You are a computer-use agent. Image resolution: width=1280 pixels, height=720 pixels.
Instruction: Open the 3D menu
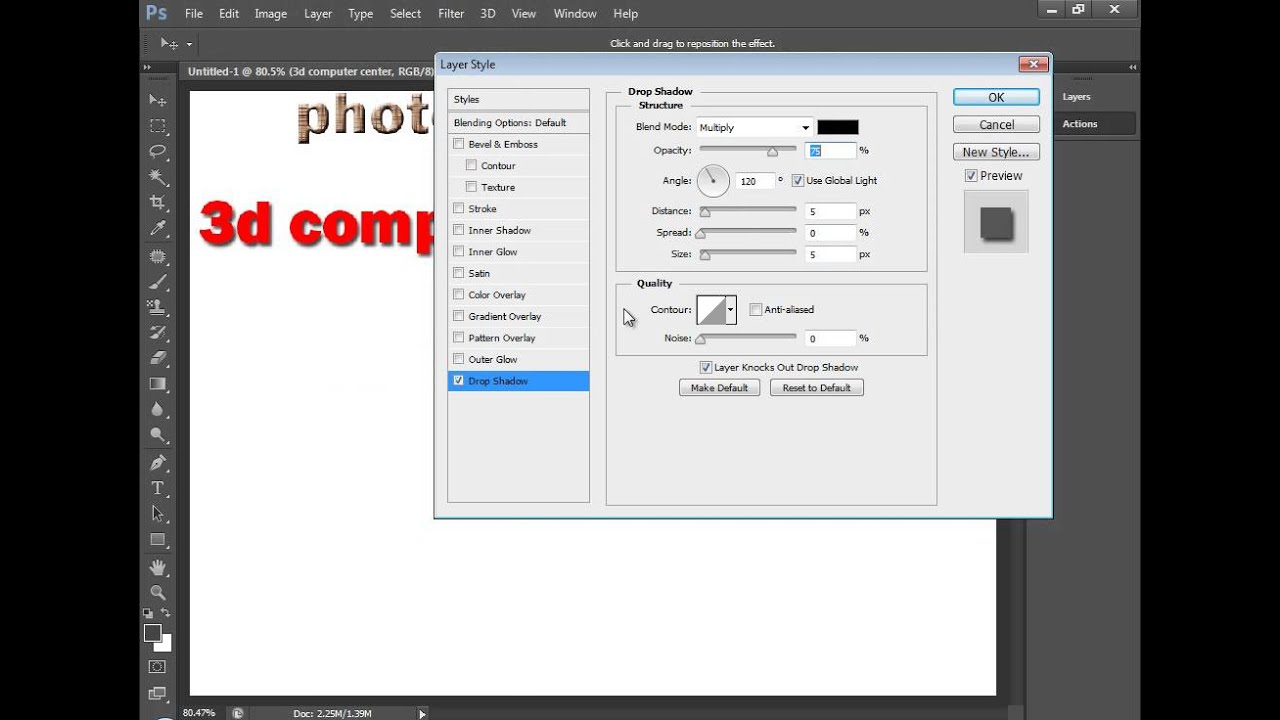coord(488,14)
